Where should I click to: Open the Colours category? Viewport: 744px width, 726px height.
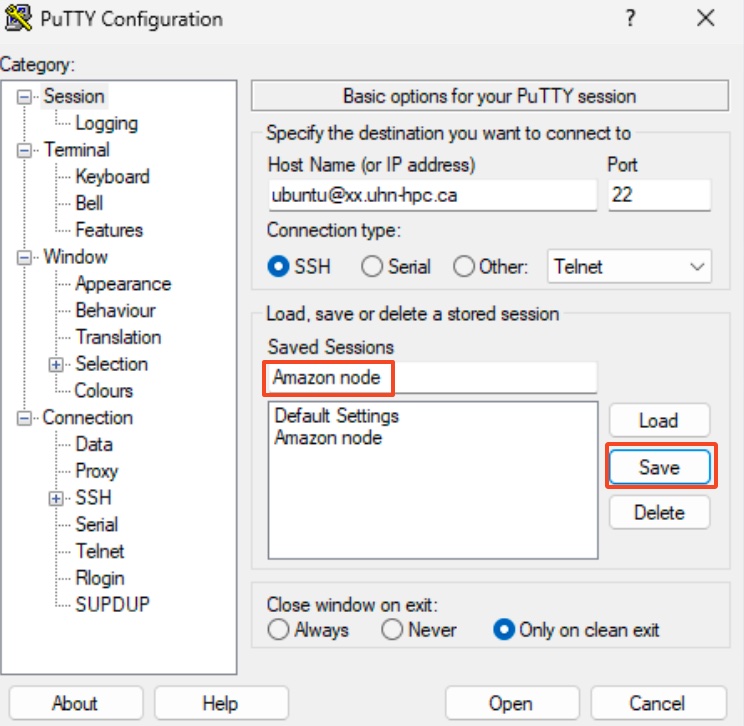(x=104, y=391)
